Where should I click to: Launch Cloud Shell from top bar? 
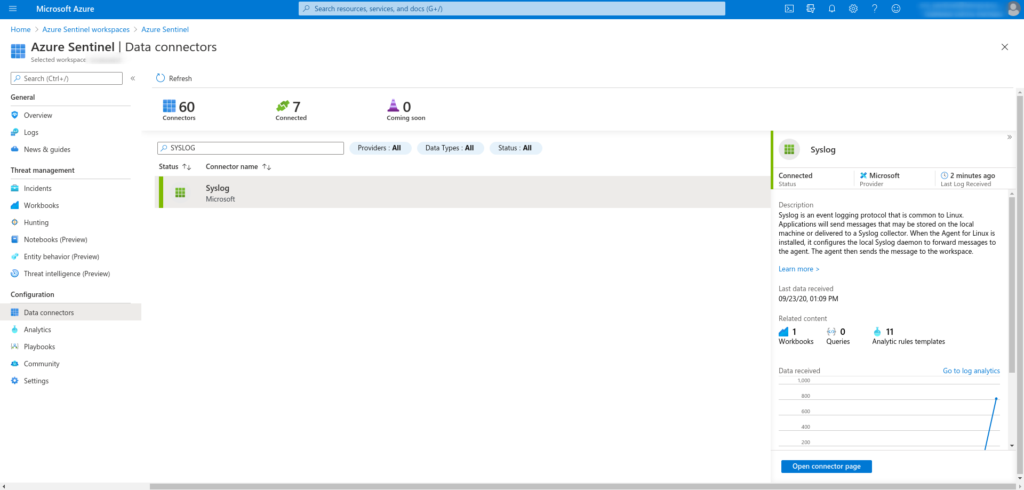789,8
